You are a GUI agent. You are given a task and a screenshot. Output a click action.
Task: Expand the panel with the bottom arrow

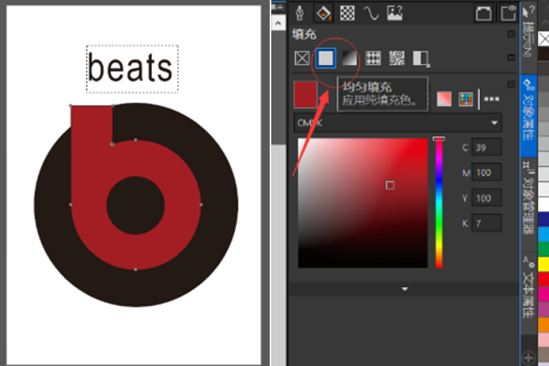point(405,289)
